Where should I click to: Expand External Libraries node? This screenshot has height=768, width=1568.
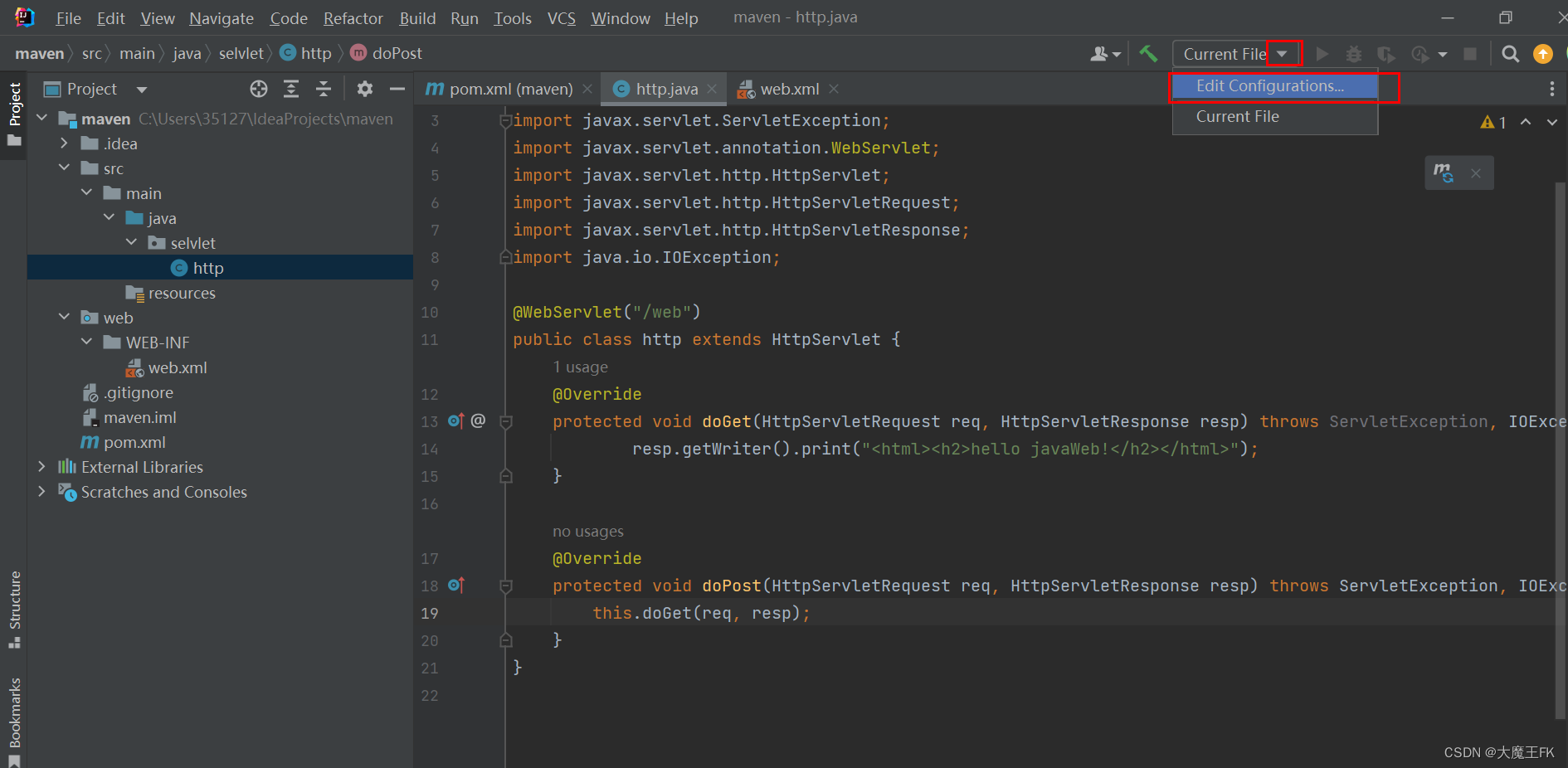tap(42, 466)
